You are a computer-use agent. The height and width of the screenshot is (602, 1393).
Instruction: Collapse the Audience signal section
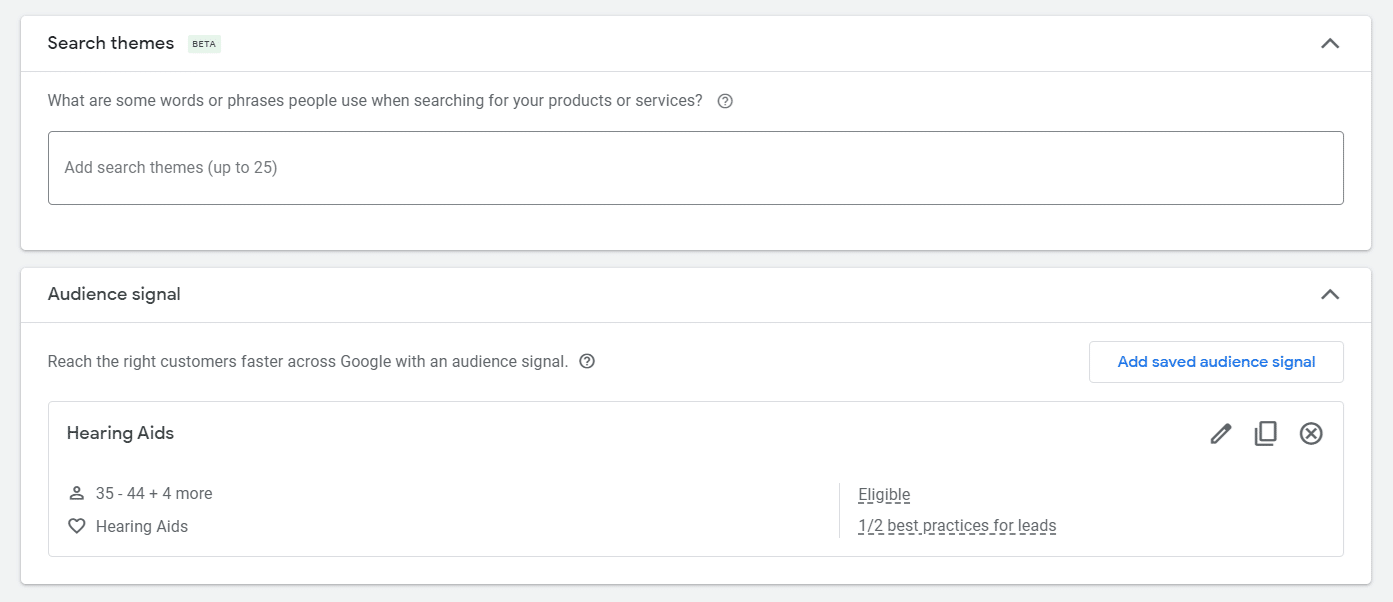[1329, 294]
